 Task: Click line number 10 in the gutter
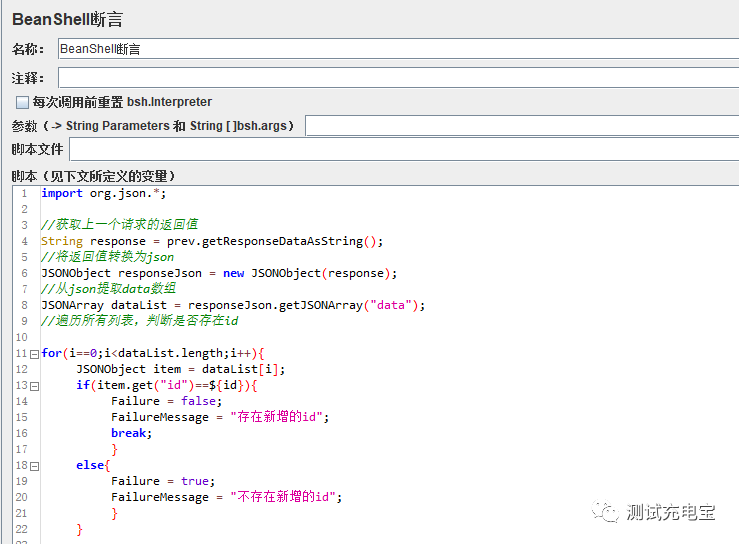22,338
